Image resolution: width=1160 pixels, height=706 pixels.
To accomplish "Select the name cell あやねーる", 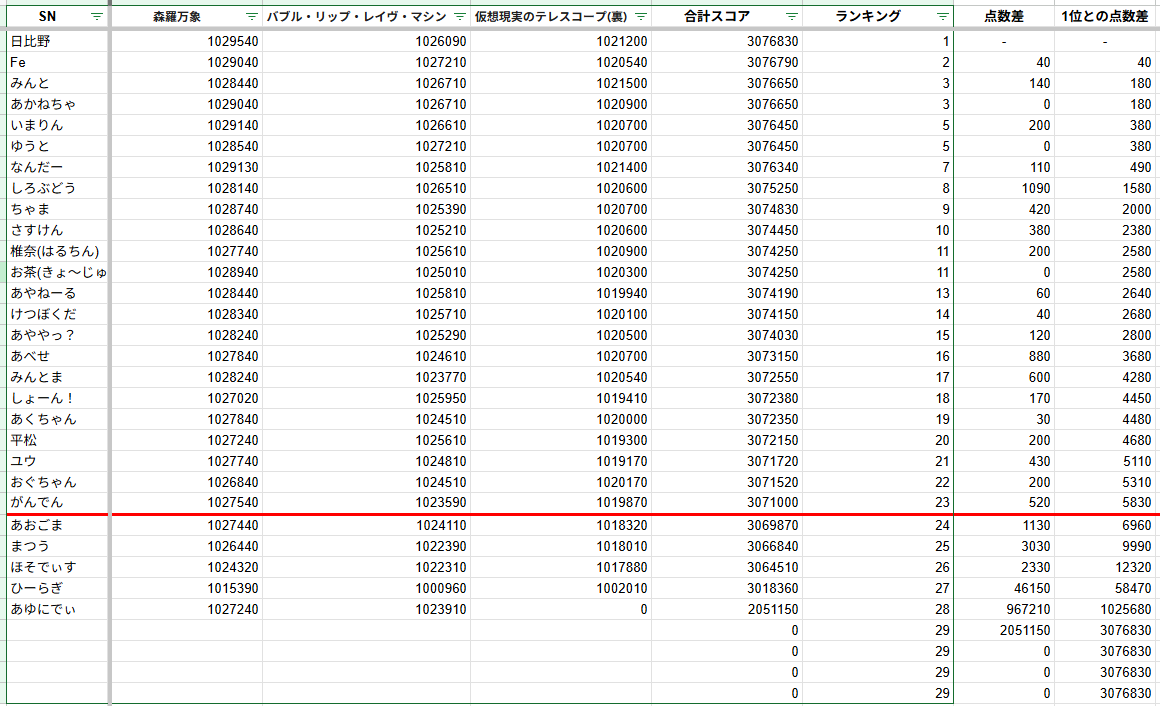I will tap(58, 293).
